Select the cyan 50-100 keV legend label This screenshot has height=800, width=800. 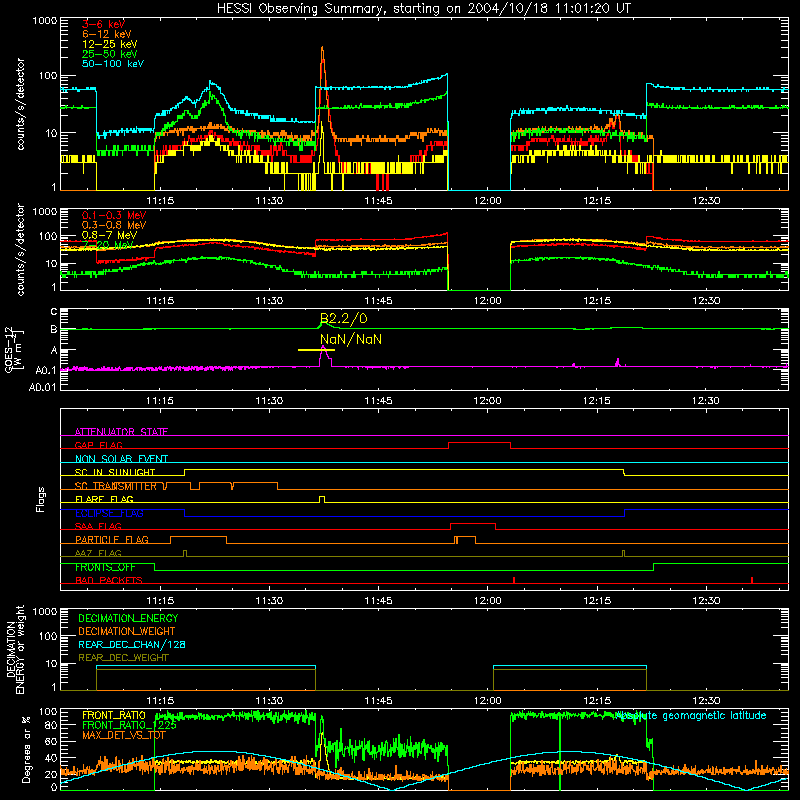coord(113,63)
